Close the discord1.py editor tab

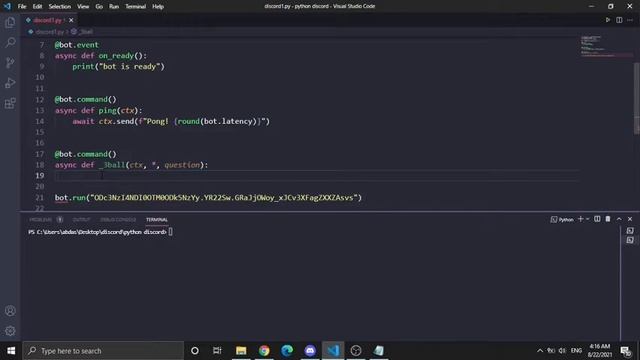click(x=71, y=20)
